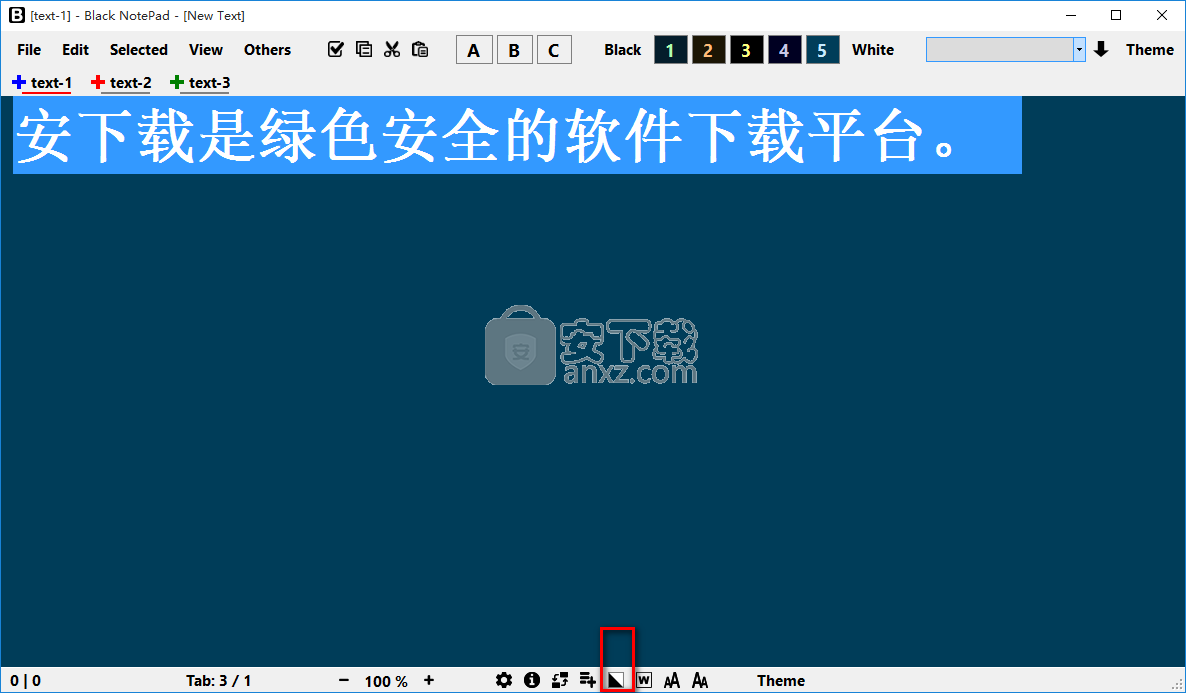This screenshot has height=693, width=1186.
Task: Click the add-line list icon in status bar
Action: [588, 680]
